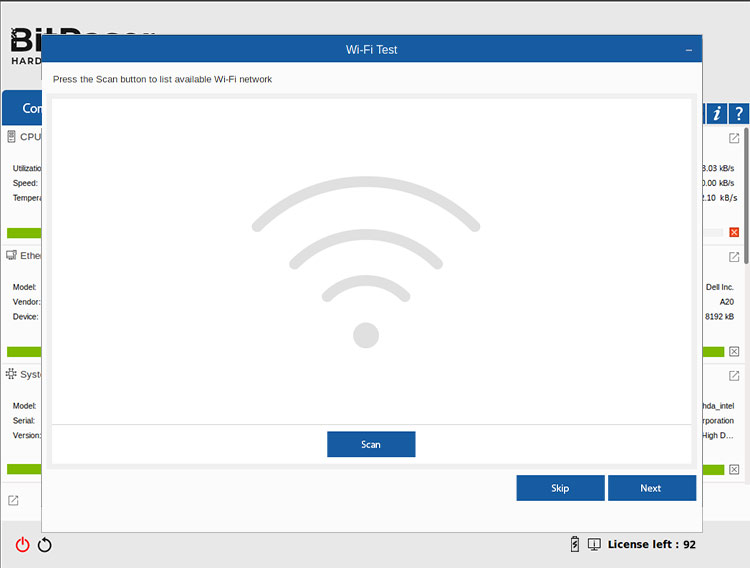Screen dimensions: 750x568
Task: Click the red X status box
Action: pyautogui.click(x=734, y=233)
